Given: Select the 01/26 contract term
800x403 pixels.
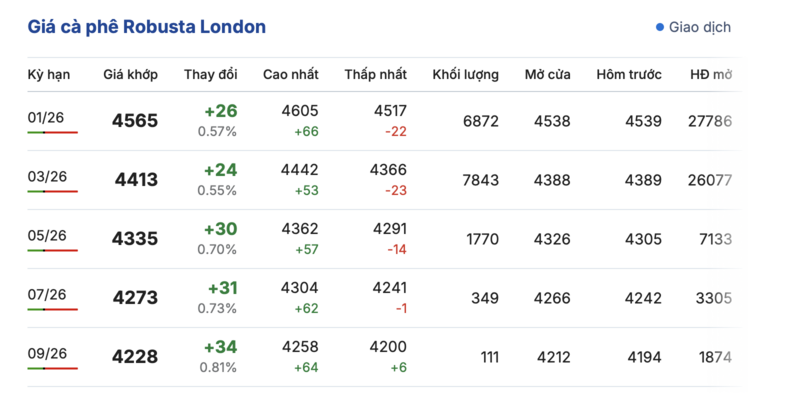Looking at the screenshot, I should [x=47, y=118].
